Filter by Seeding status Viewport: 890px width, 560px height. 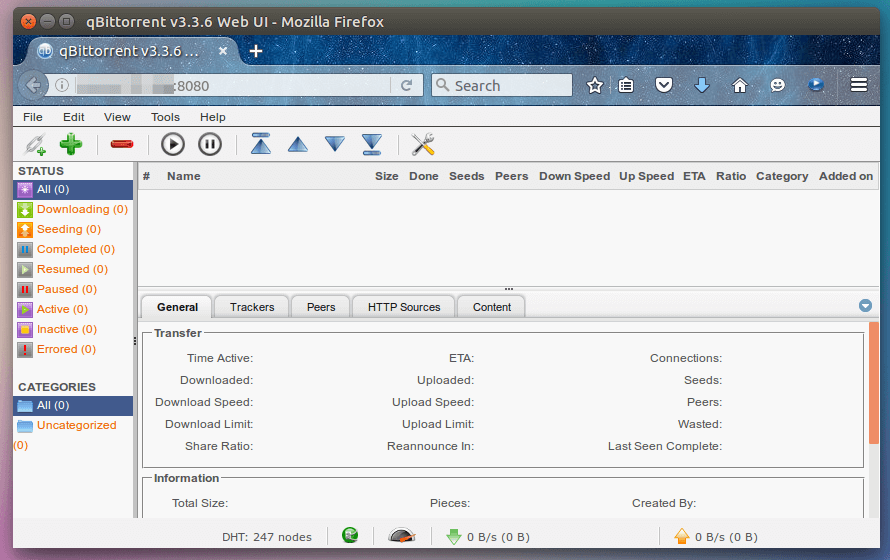[x=74, y=229]
